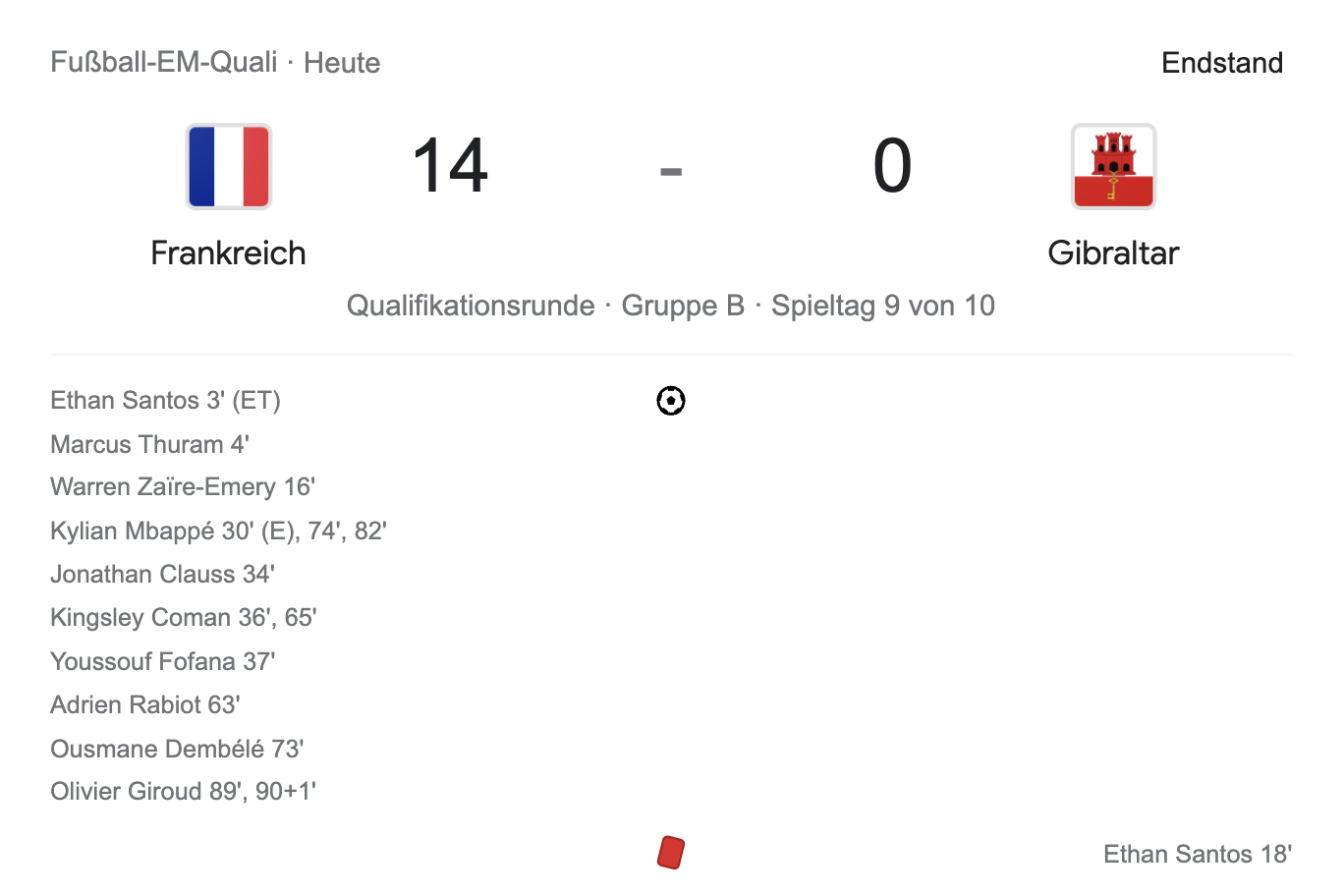Select the Endstand status label
Viewport: 1344px width, 896px height.
(1221, 63)
